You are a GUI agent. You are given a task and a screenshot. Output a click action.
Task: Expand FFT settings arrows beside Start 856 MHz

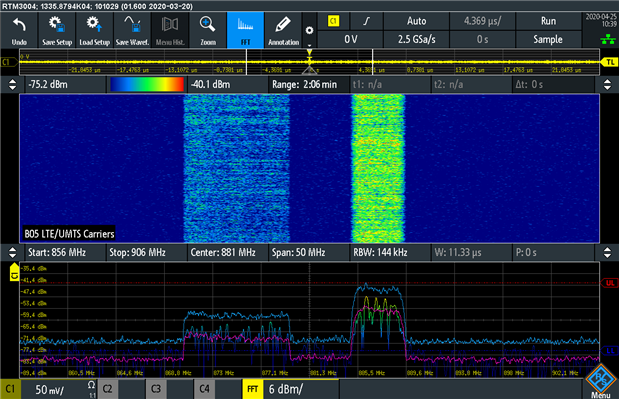tap(12, 253)
